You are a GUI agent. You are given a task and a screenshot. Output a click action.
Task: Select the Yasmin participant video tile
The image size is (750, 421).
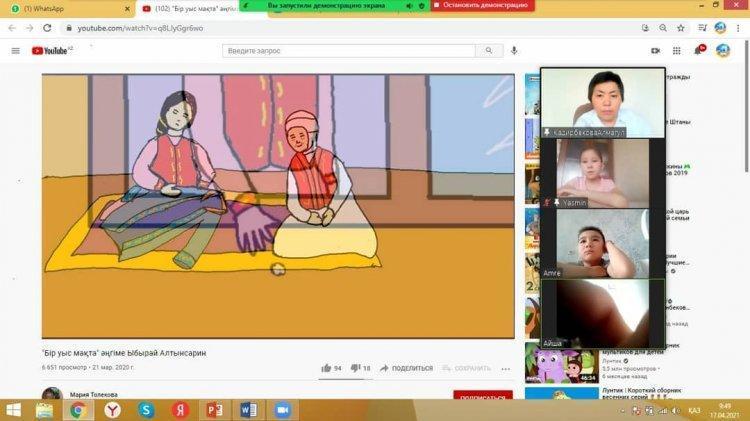pos(603,173)
